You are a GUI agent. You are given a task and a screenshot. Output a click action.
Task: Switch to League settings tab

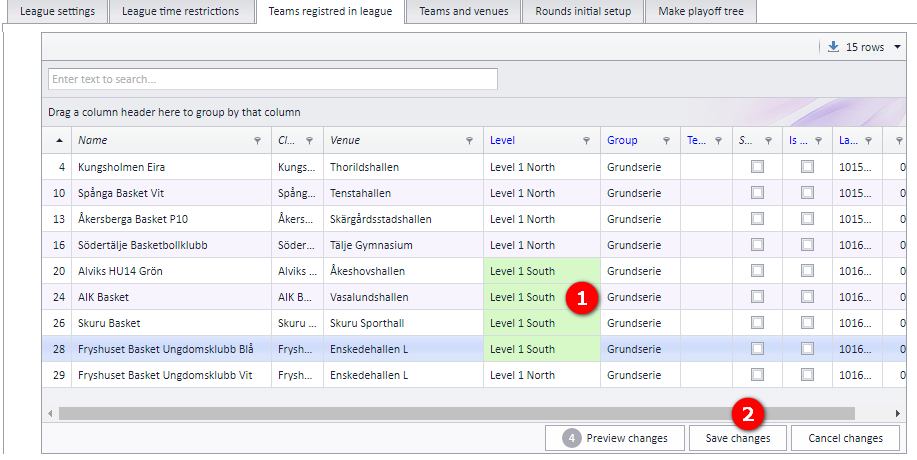coord(57,12)
